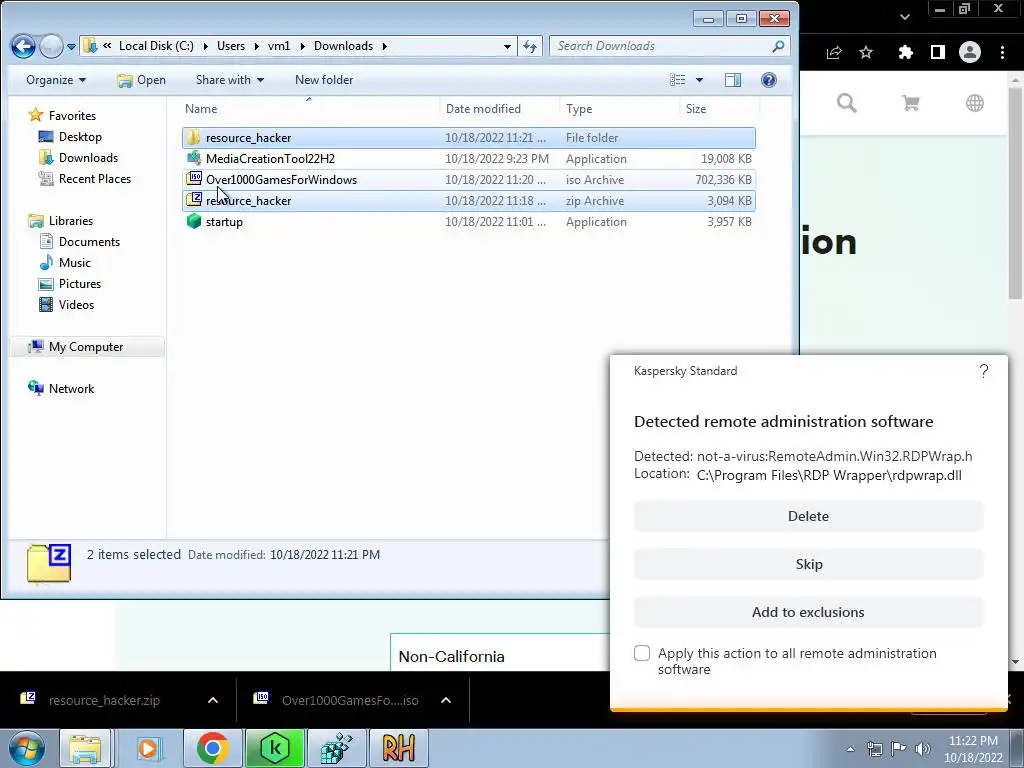The width and height of the screenshot is (1024, 768).
Task: Open the Organize menu
Action: coord(56,80)
